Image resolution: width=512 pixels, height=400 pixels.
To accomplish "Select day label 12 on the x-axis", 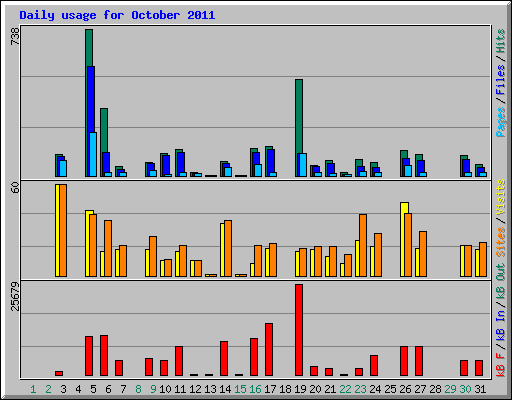I will coord(195,389).
